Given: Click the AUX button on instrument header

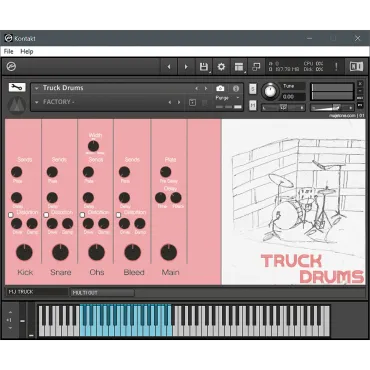Looking at the screenshot, I should coord(360,98).
